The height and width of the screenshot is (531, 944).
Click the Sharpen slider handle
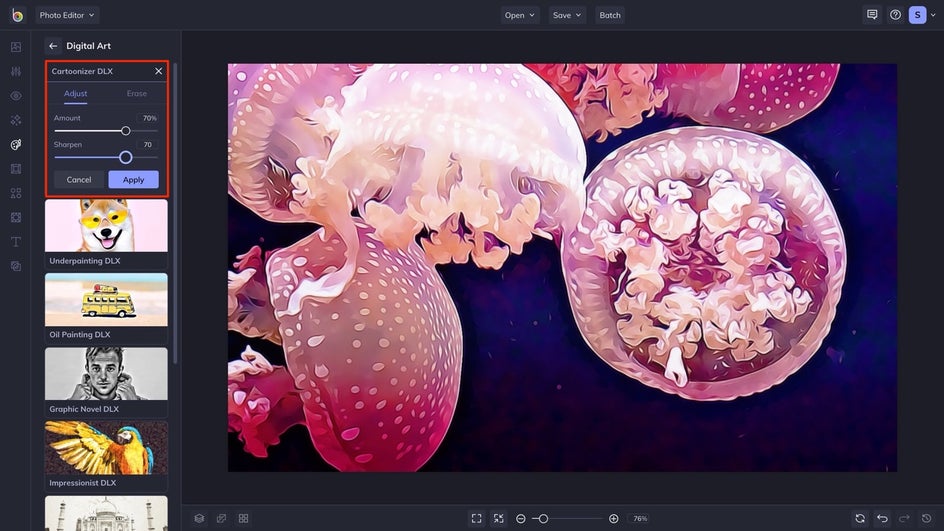[x=126, y=157]
